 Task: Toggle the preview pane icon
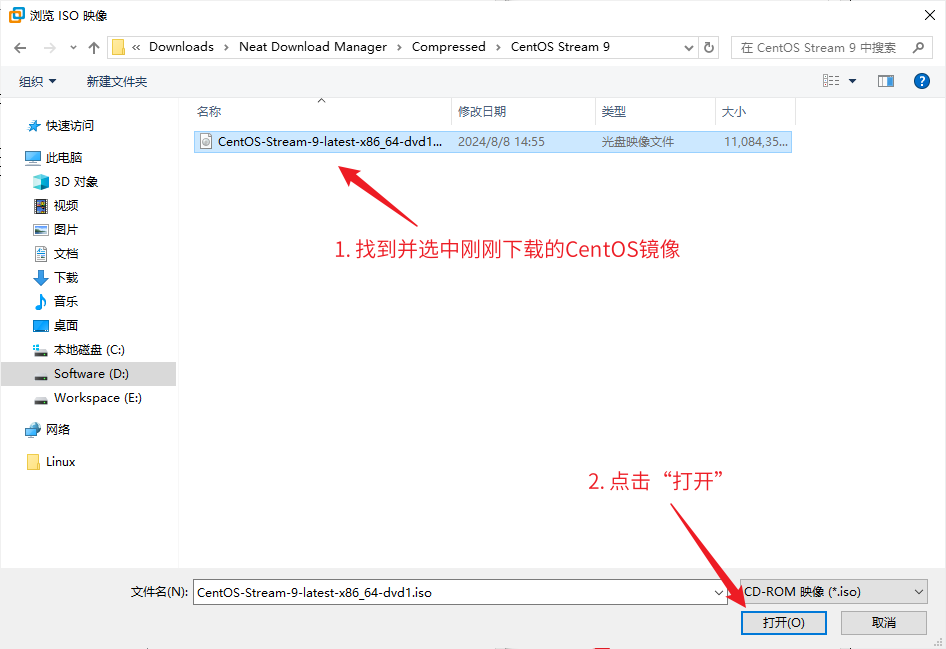[885, 81]
